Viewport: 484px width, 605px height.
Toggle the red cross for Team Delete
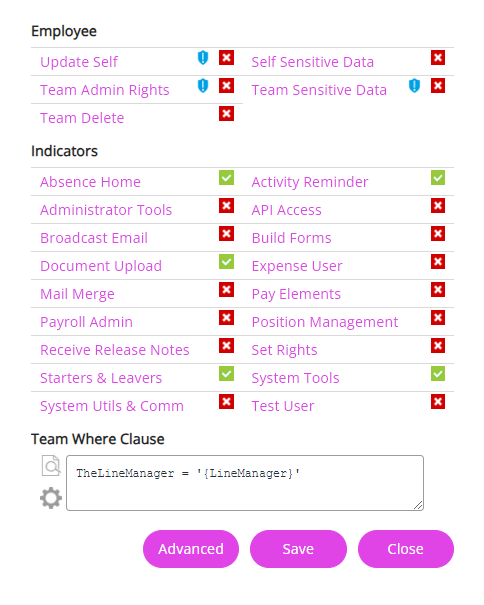coord(227,114)
